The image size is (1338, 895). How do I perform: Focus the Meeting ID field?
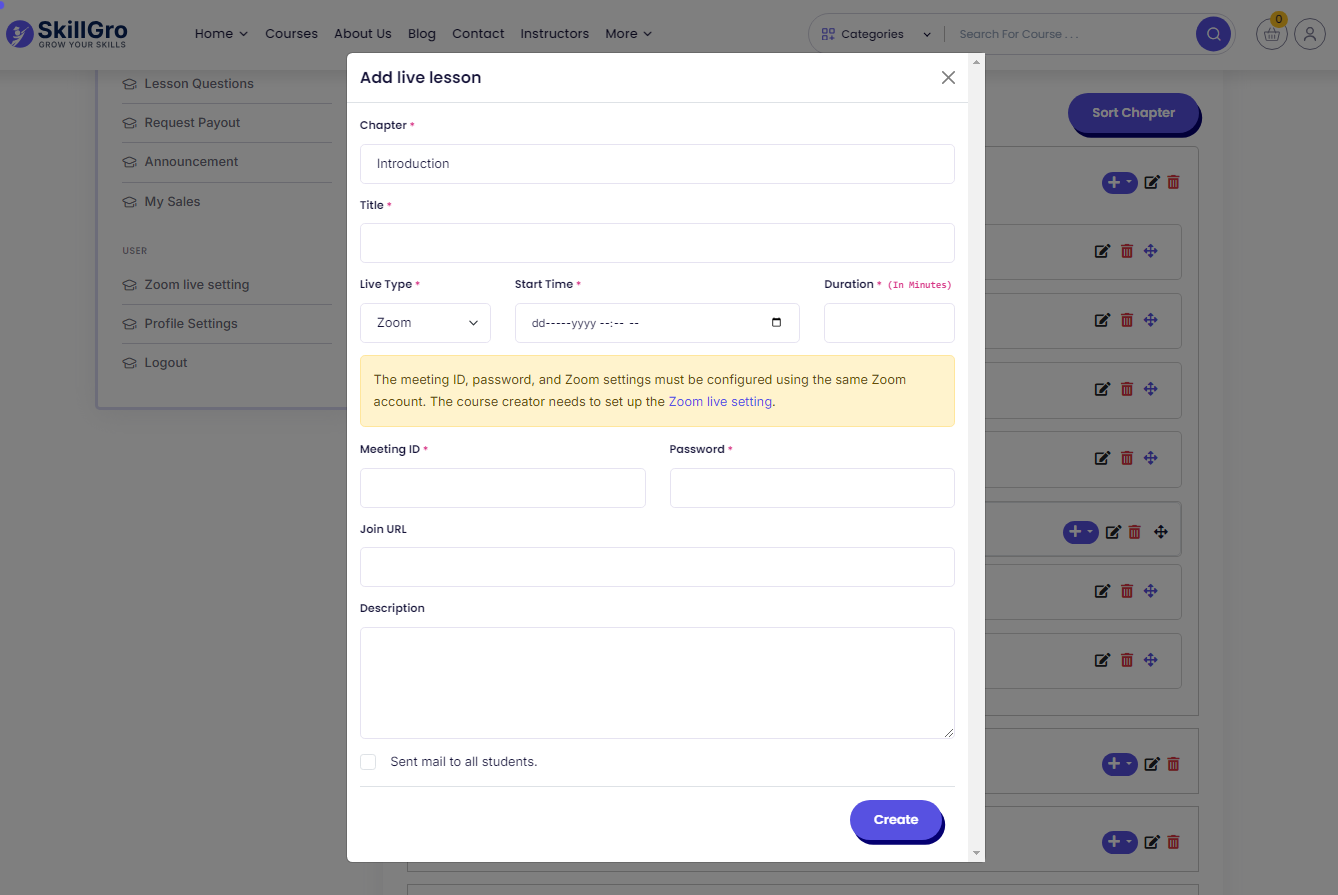(x=503, y=488)
